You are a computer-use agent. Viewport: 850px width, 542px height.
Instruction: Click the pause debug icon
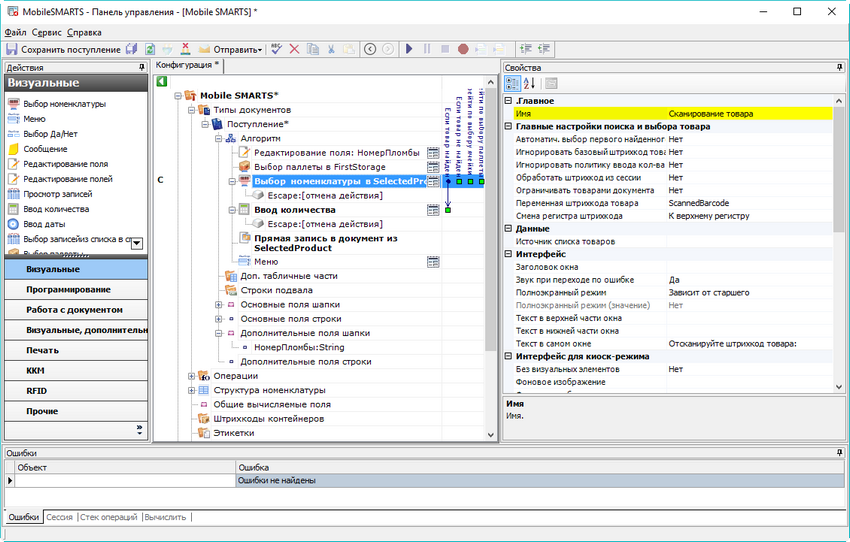coord(427,49)
